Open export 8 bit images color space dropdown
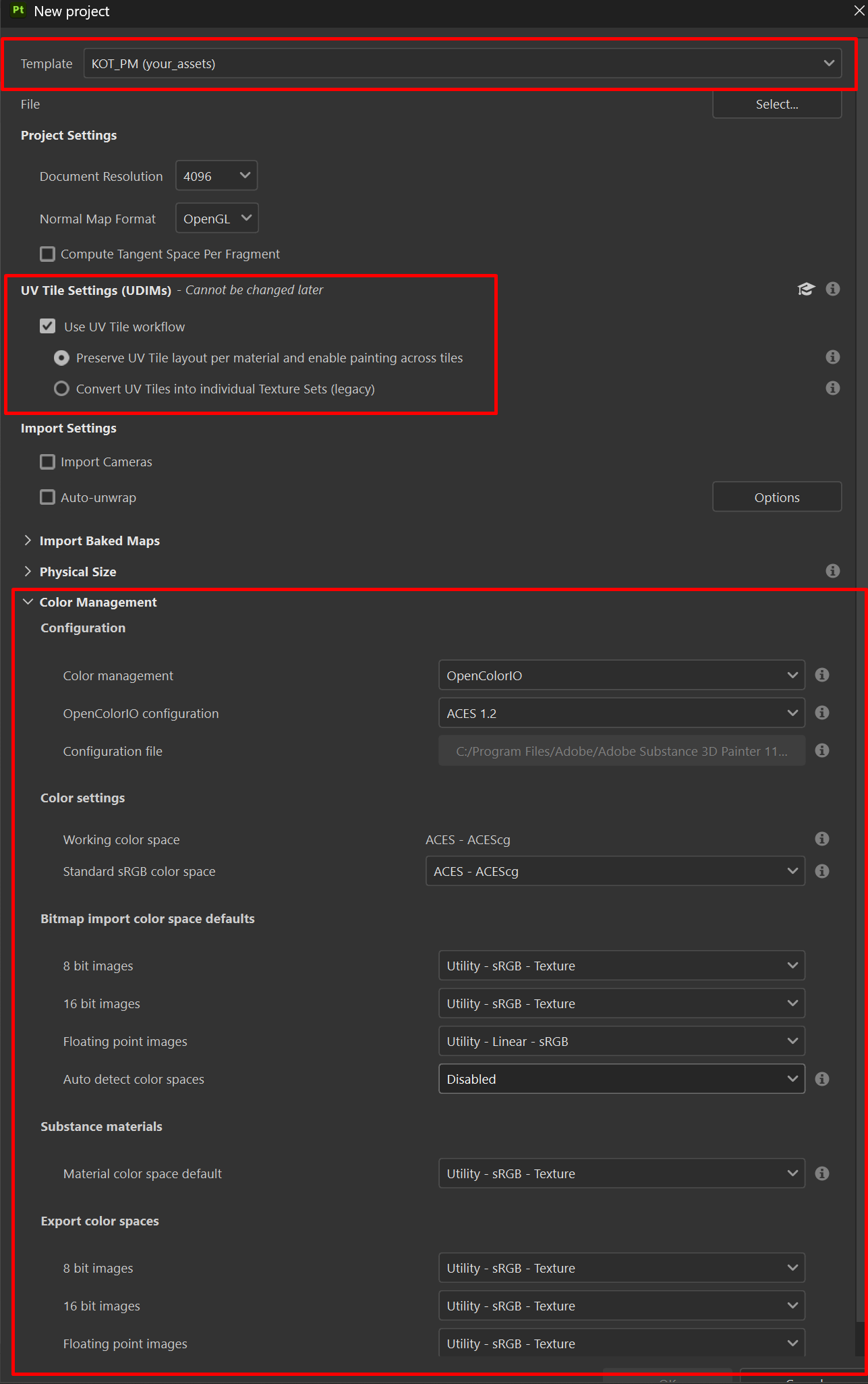Screen dimensions: 868x1384 (x=622, y=1268)
